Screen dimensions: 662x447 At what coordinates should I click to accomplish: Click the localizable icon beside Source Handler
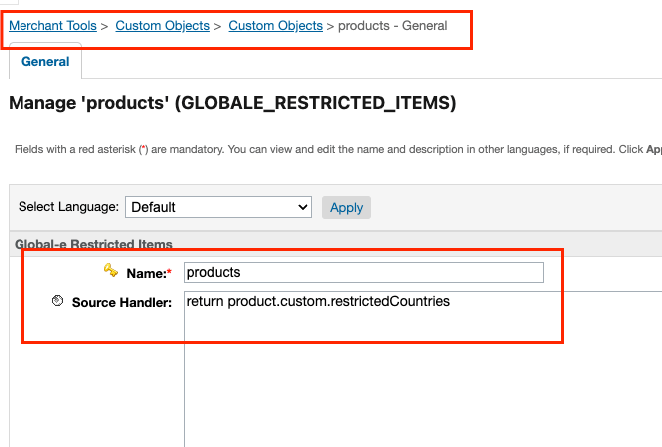[x=57, y=301]
